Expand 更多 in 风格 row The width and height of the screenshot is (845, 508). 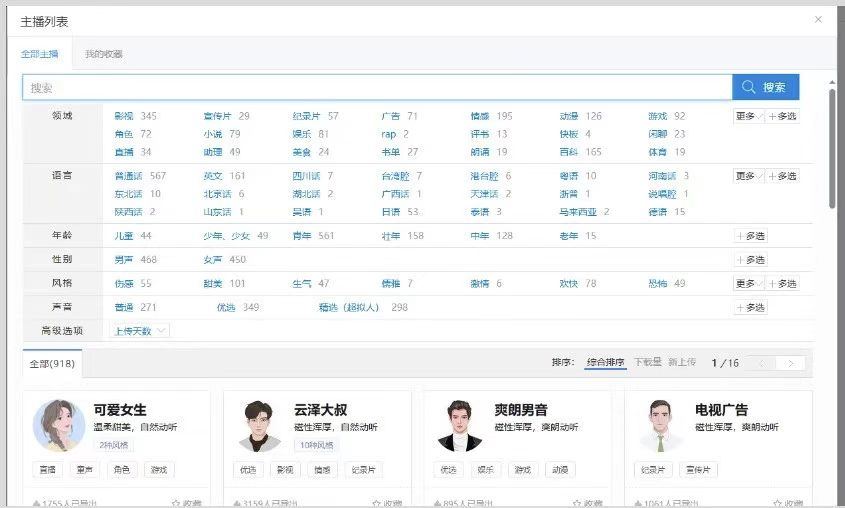point(749,283)
